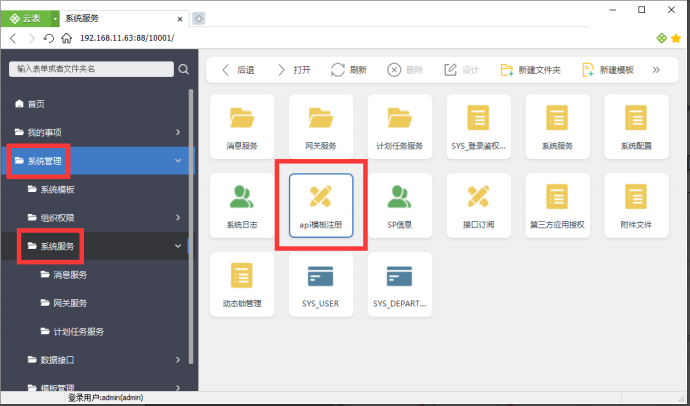Screen dimensions: 690x406
Task: Collapse 系统管理 using its chevron
Action: tap(178, 161)
